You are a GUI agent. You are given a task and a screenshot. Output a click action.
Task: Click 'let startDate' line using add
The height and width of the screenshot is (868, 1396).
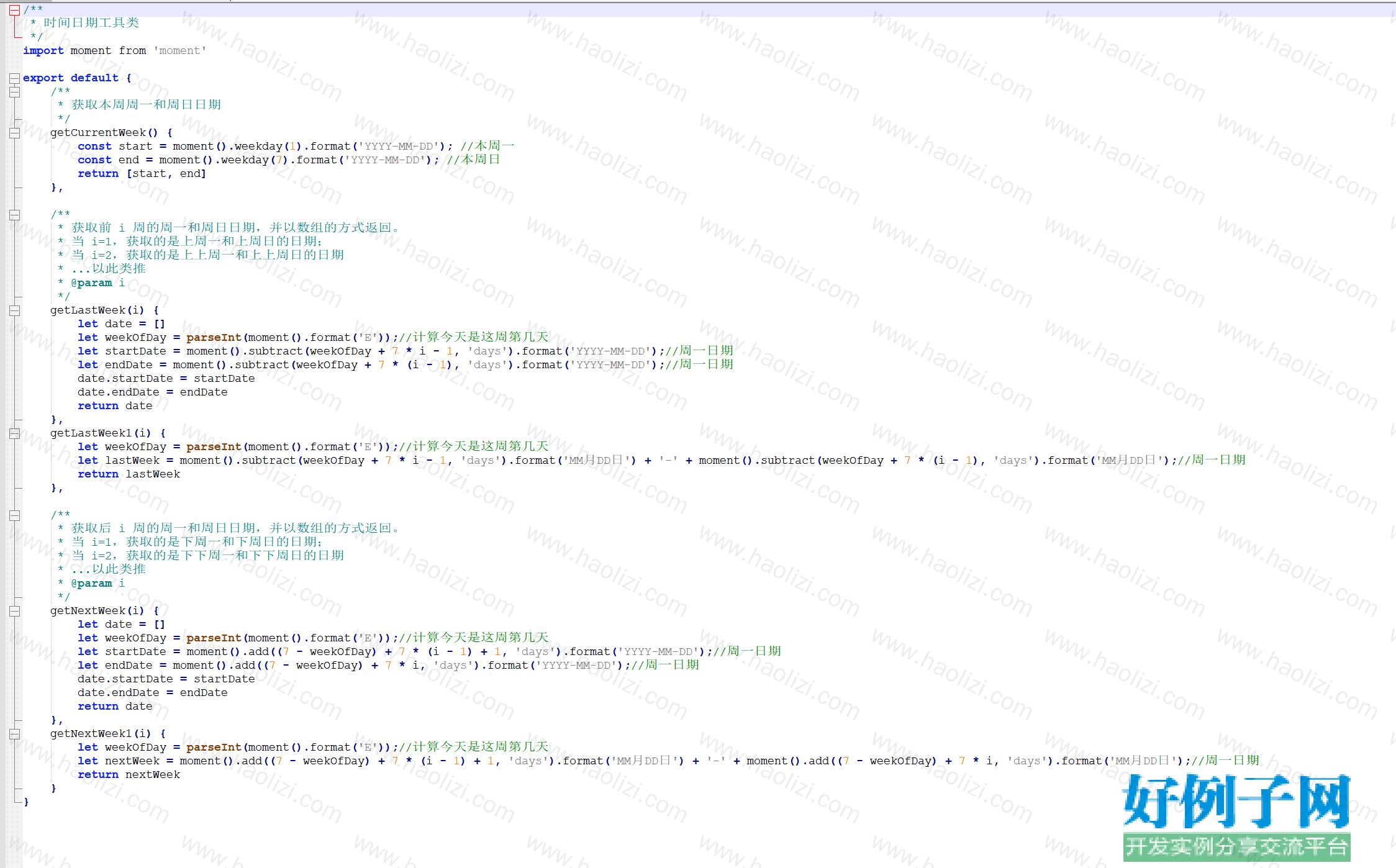(430, 652)
